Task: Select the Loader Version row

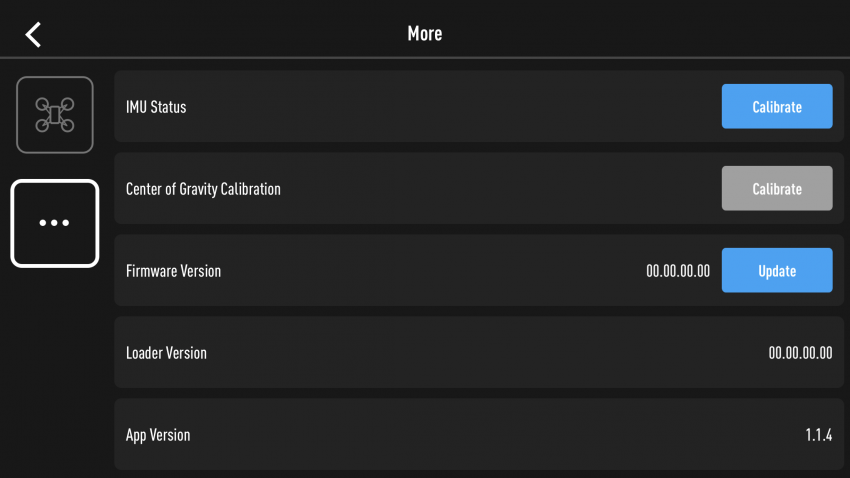Action: [x=479, y=352]
